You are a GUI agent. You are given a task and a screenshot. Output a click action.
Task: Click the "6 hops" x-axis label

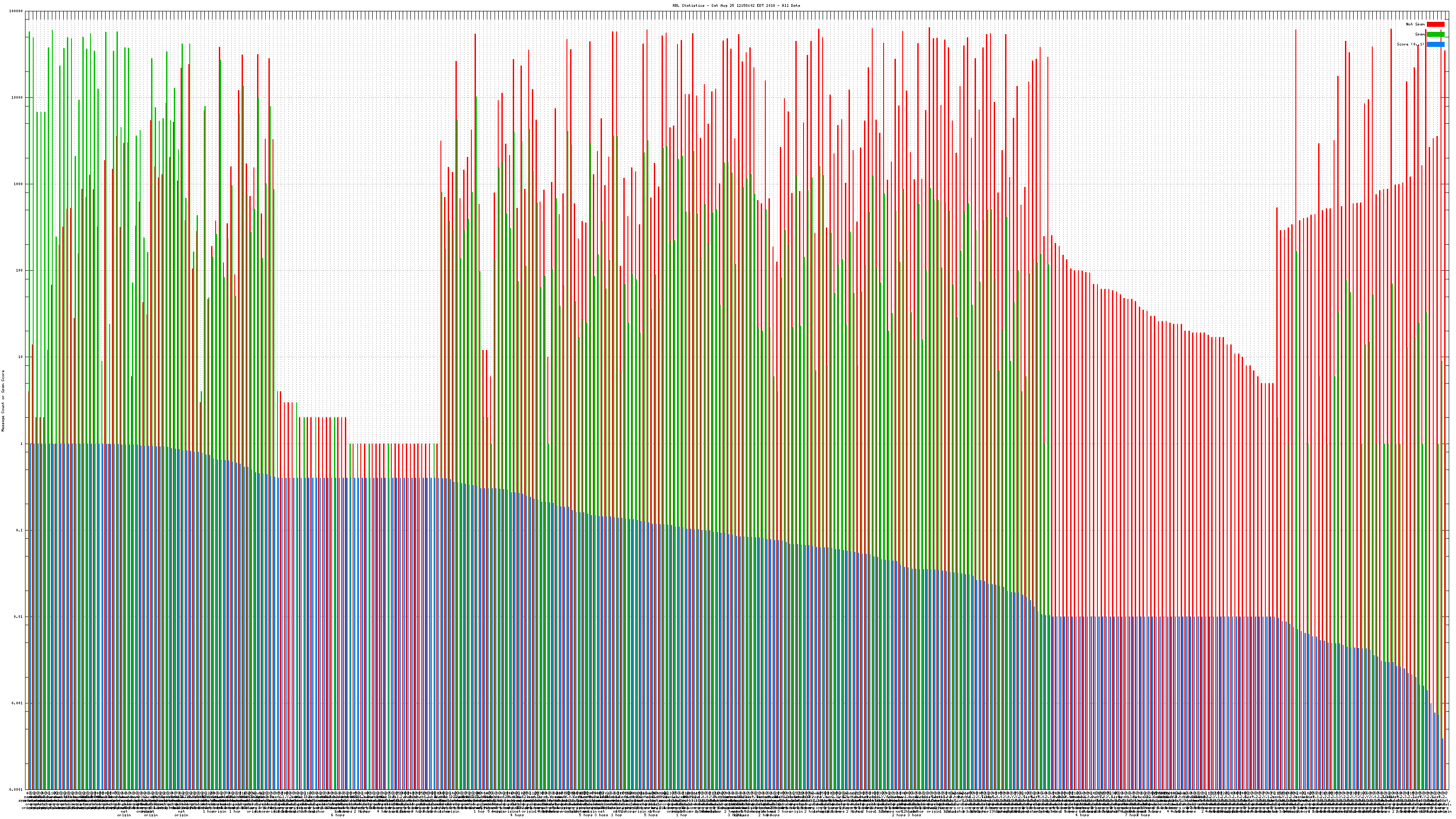pos(338,816)
